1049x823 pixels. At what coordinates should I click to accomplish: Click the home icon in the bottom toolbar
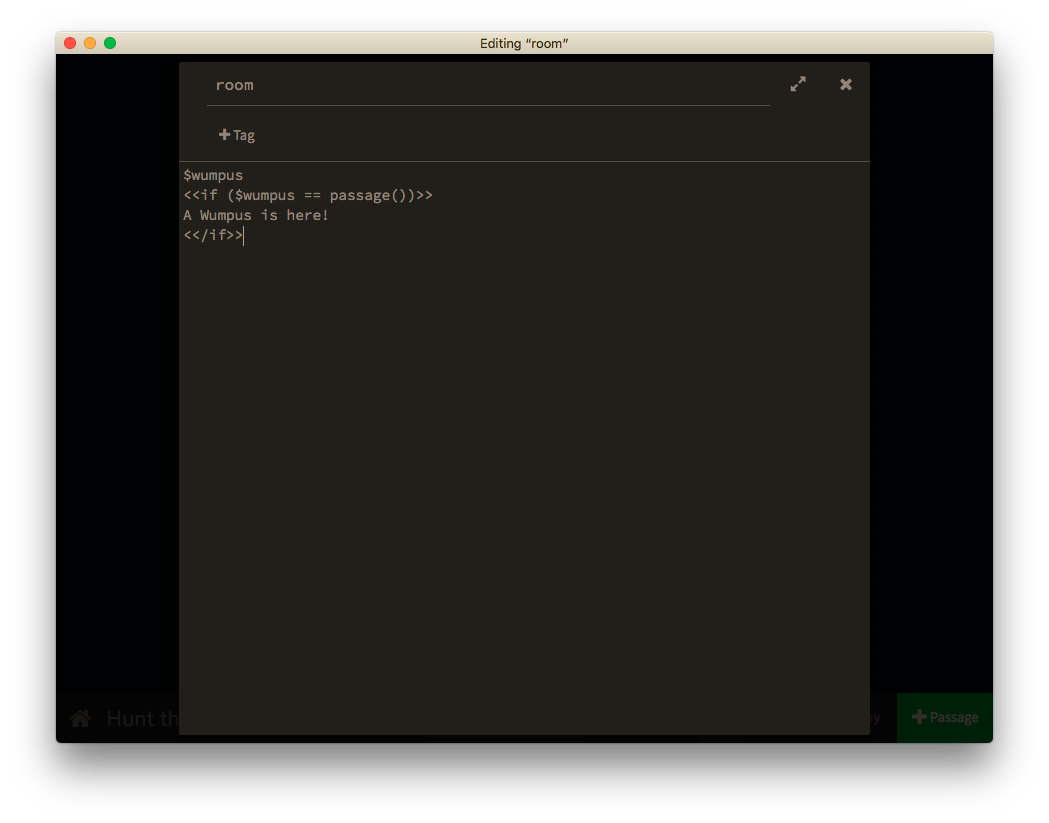click(x=79, y=717)
